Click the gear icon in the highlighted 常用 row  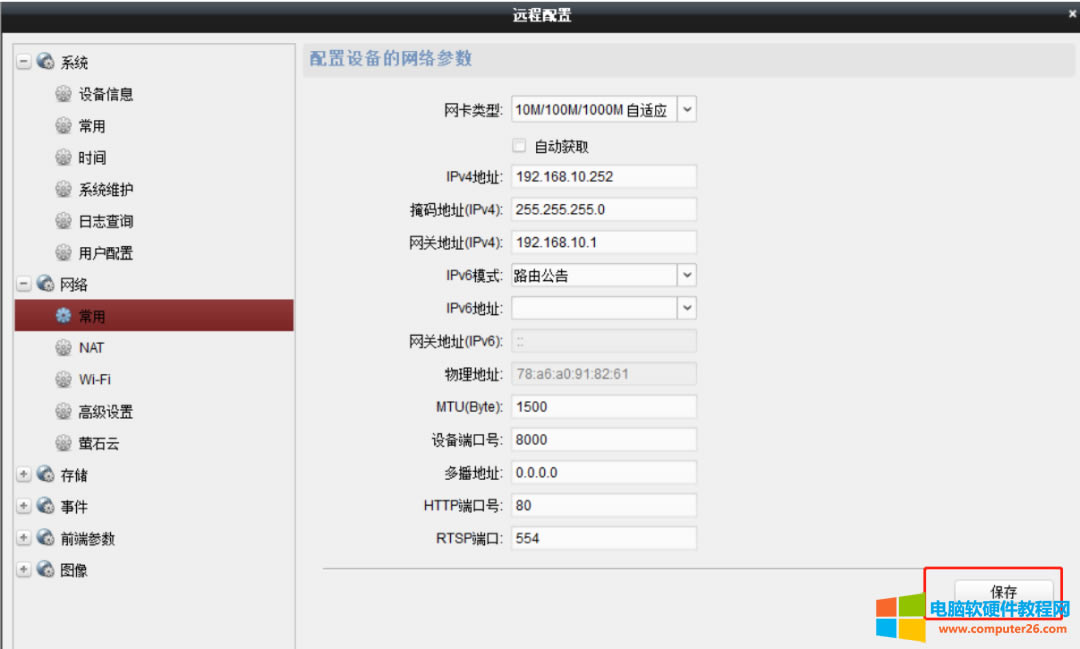point(63,316)
